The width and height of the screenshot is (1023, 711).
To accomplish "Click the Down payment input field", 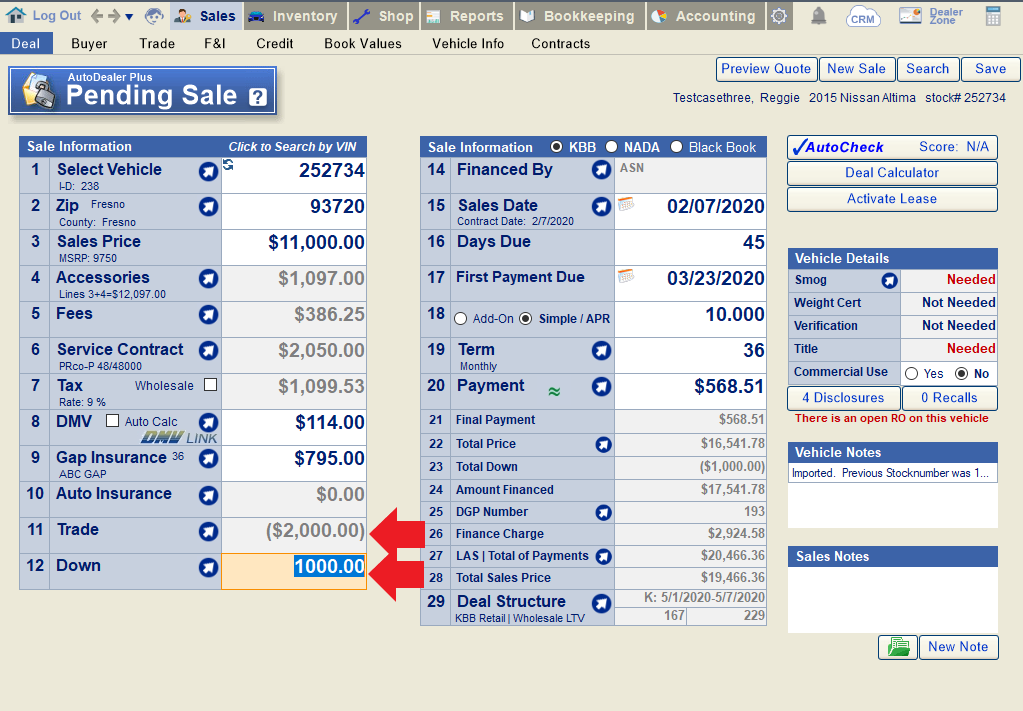I will 293,567.
